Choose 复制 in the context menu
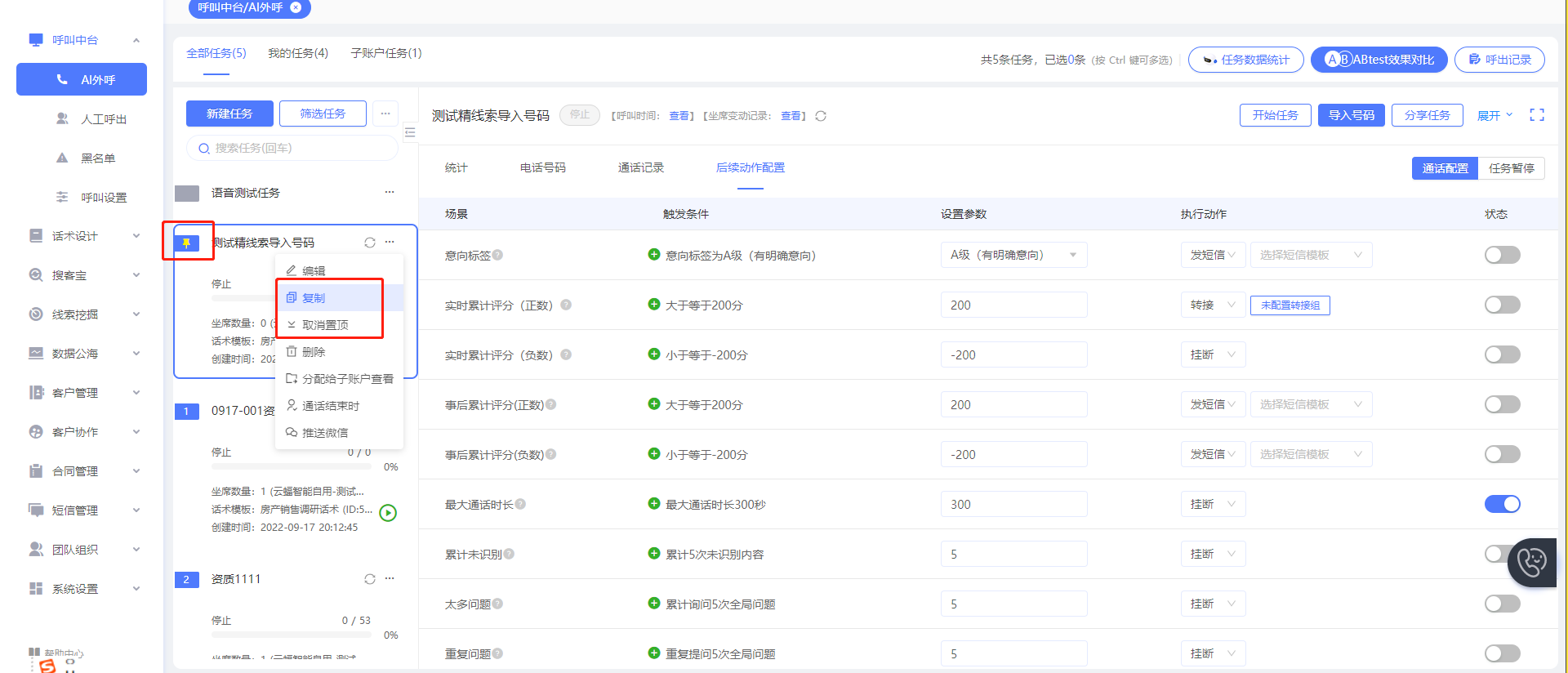This screenshot has width=1568, height=673. [340, 298]
